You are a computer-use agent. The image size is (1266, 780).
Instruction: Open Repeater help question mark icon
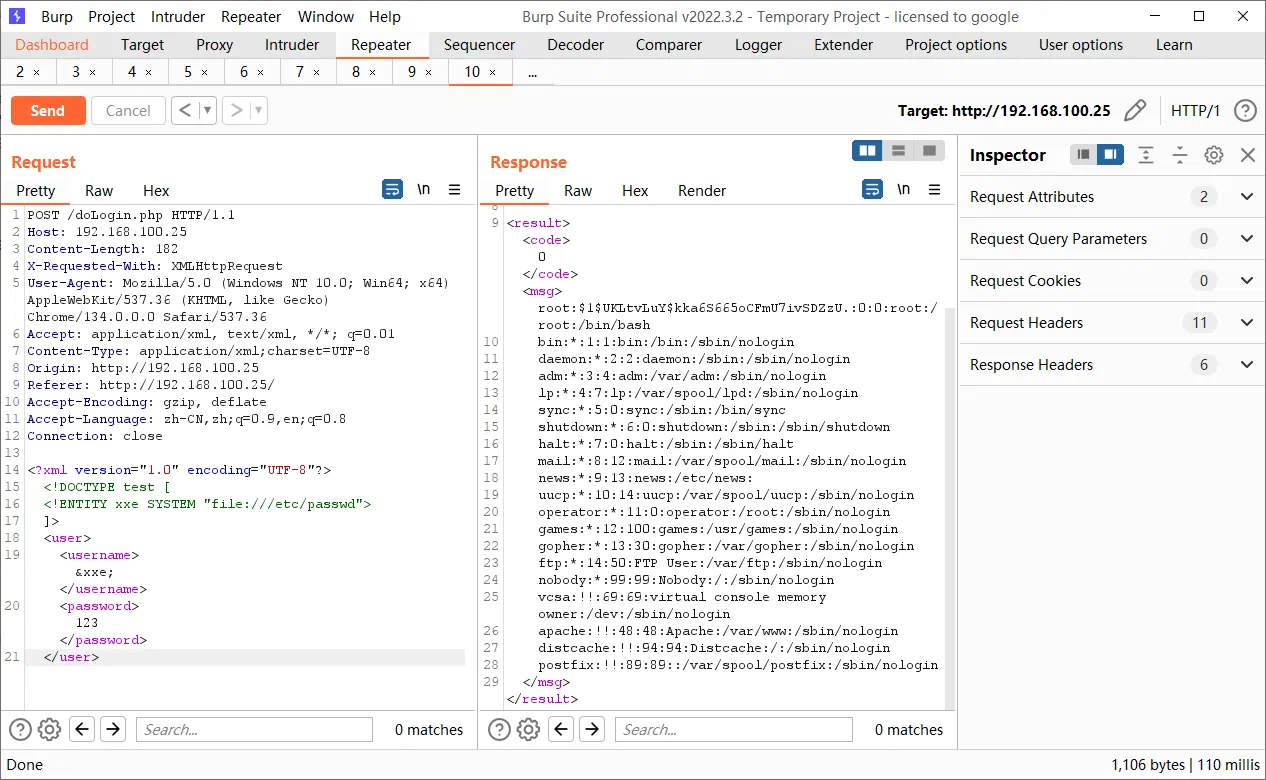pos(1245,111)
